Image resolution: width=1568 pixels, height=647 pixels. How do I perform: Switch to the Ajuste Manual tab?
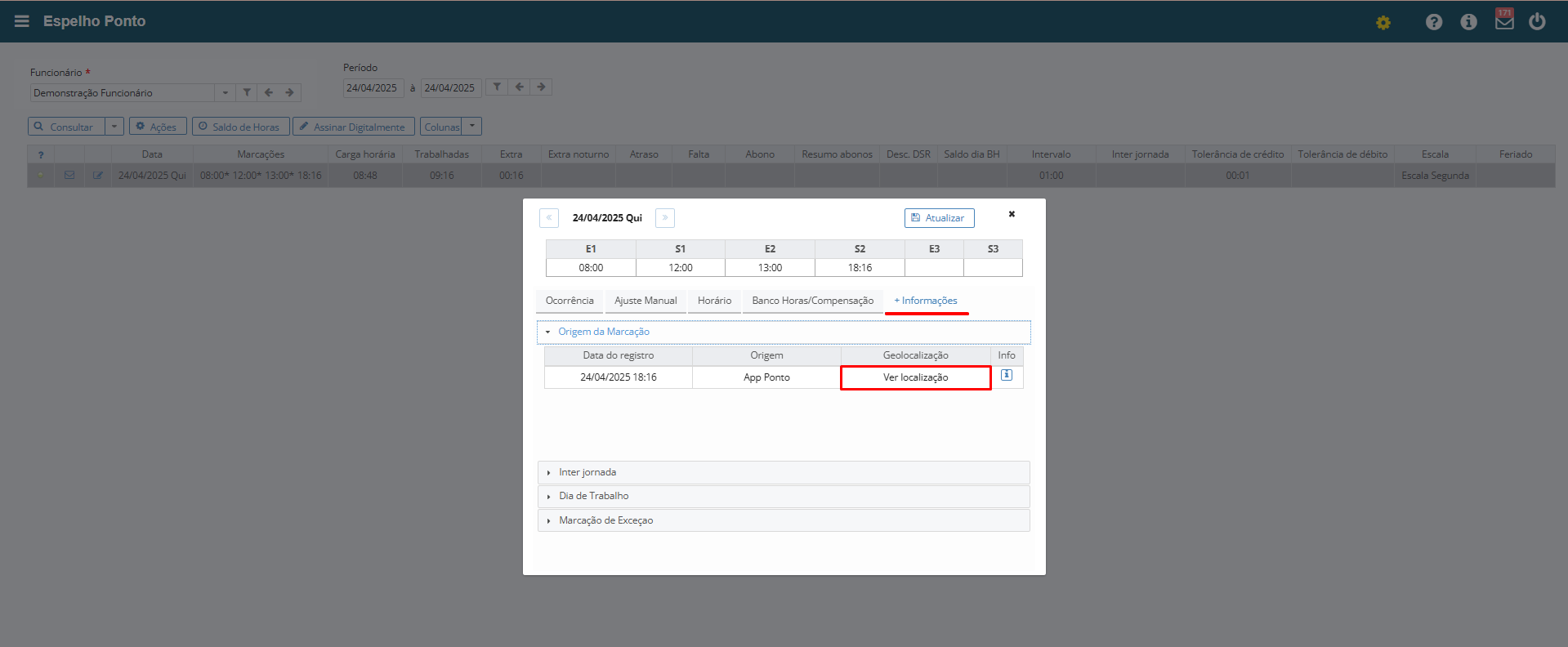[x=646, y=301]
